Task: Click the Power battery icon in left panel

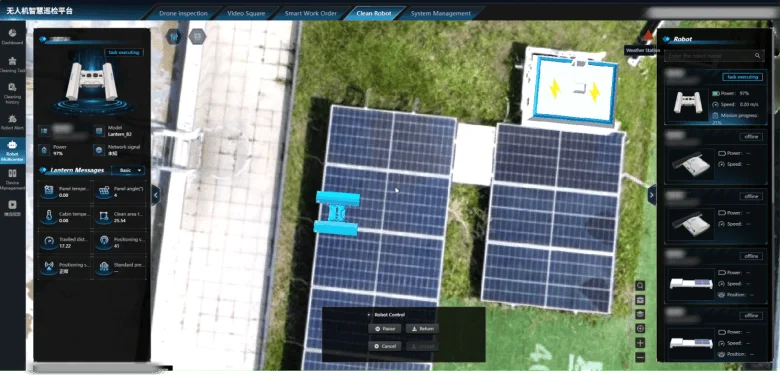Action: tap(44, 150)
